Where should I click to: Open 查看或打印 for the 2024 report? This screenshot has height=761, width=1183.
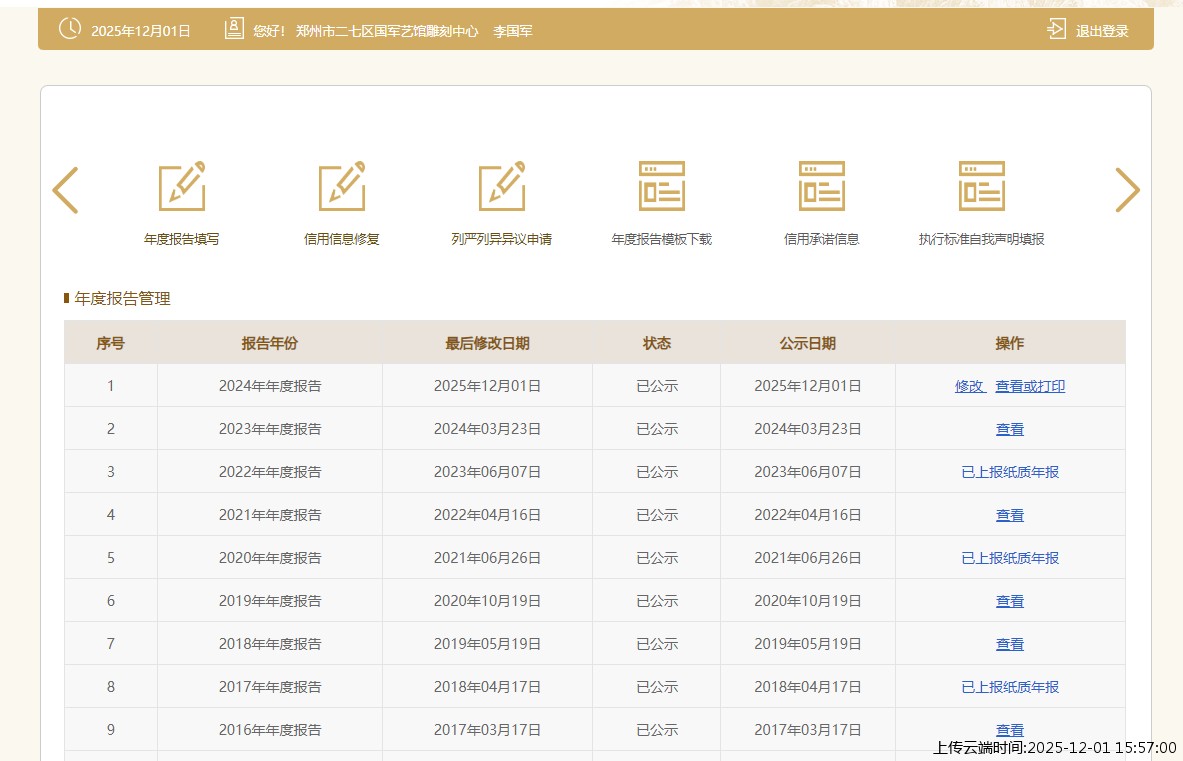[1030, 386]
